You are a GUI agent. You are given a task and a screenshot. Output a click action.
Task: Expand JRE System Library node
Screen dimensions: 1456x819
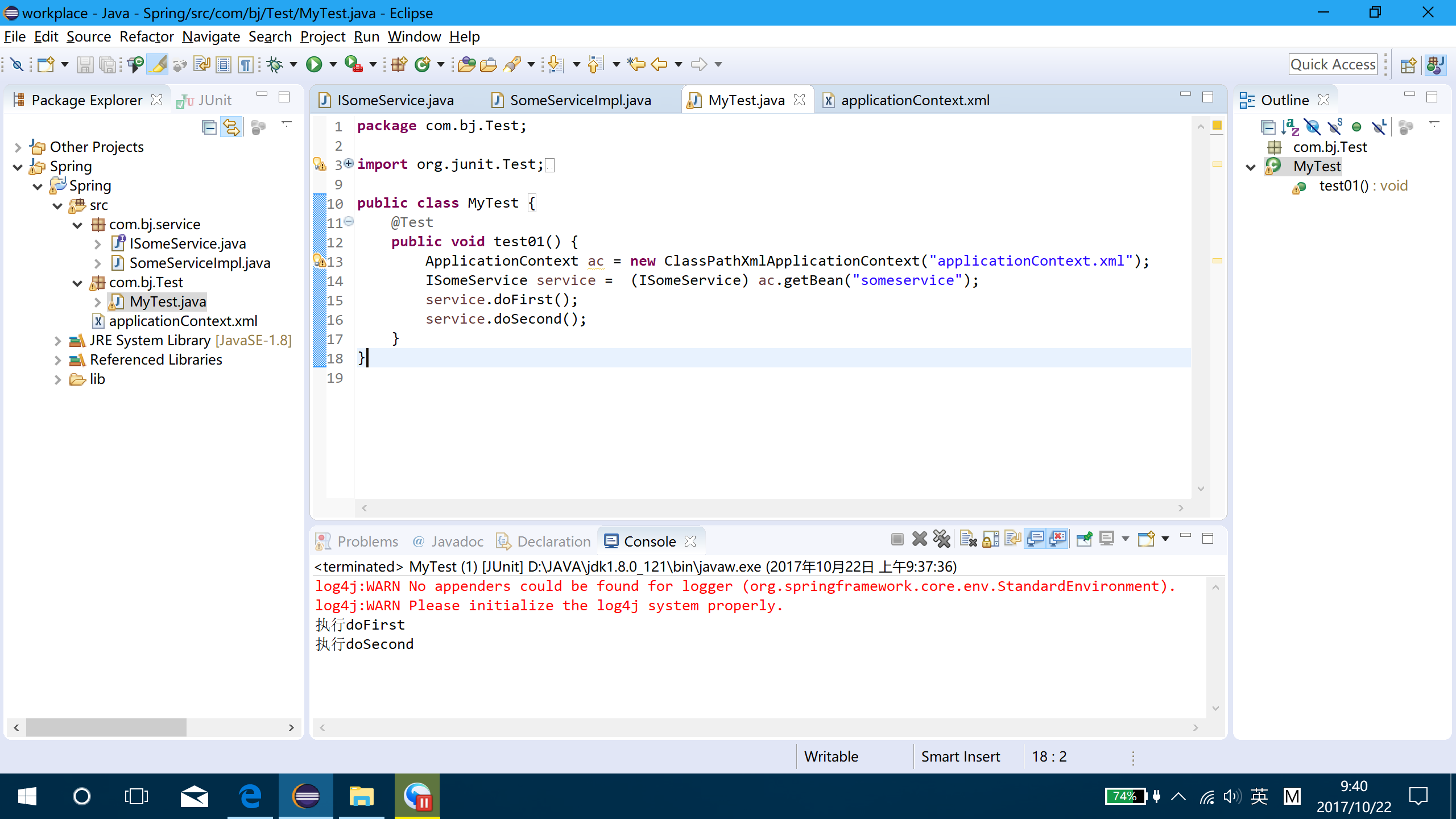57,341
